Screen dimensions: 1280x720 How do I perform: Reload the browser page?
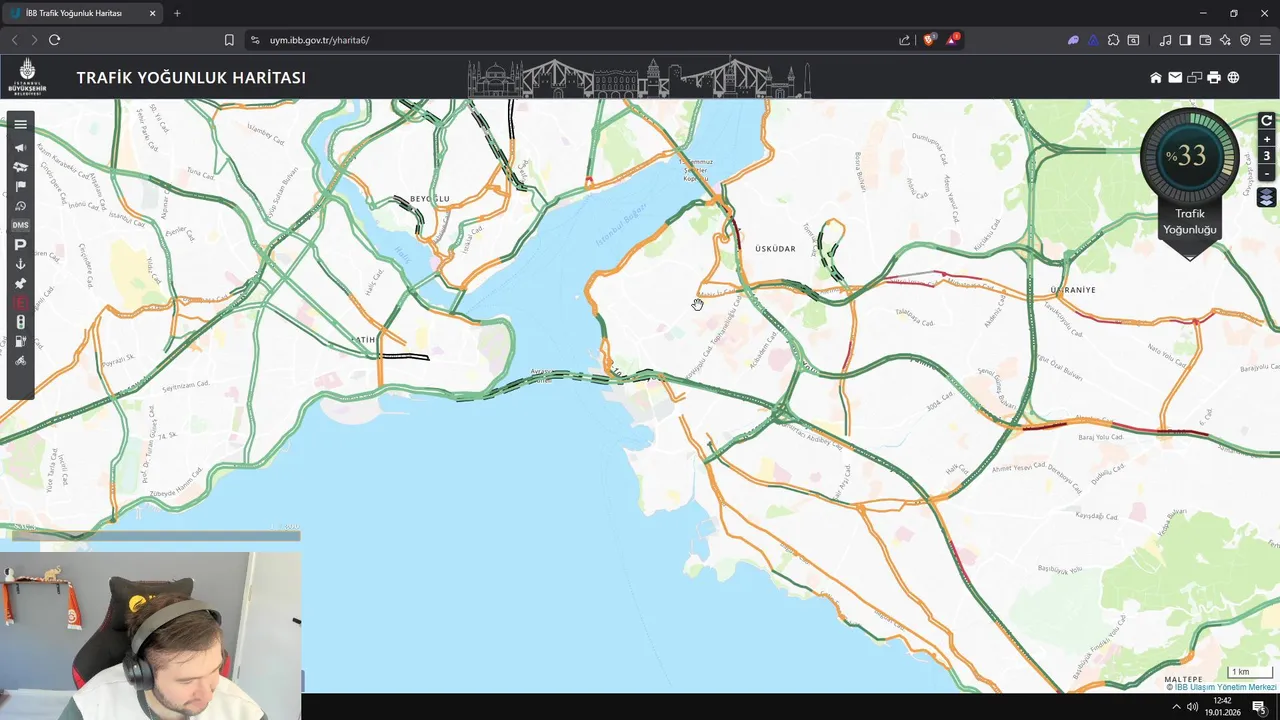[54, 40]
